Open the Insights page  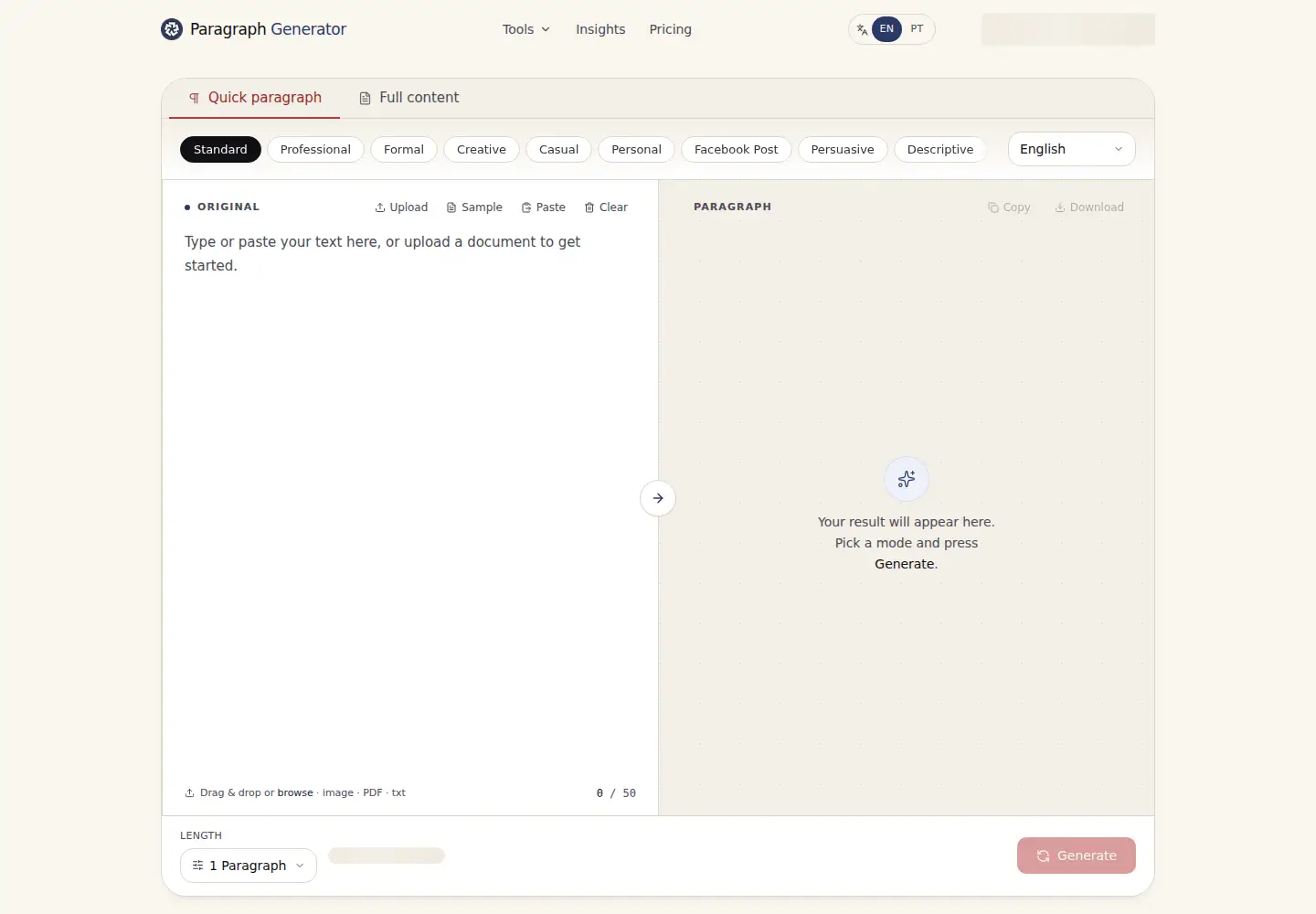pos(600,29)
